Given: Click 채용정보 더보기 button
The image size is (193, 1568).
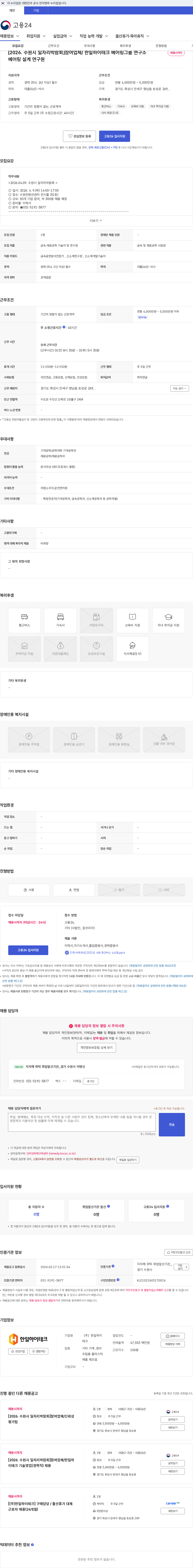Looking at the screenshot, I should pos(173,1344).
